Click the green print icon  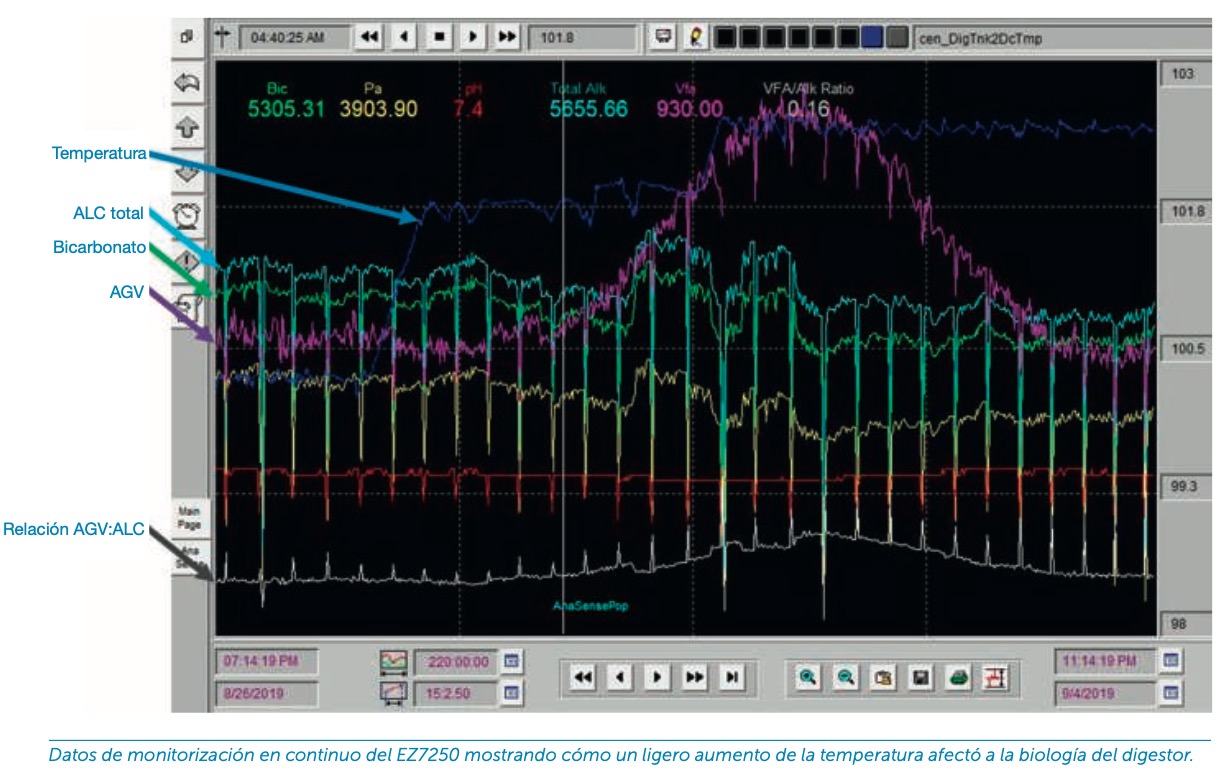tap(959, 677)
